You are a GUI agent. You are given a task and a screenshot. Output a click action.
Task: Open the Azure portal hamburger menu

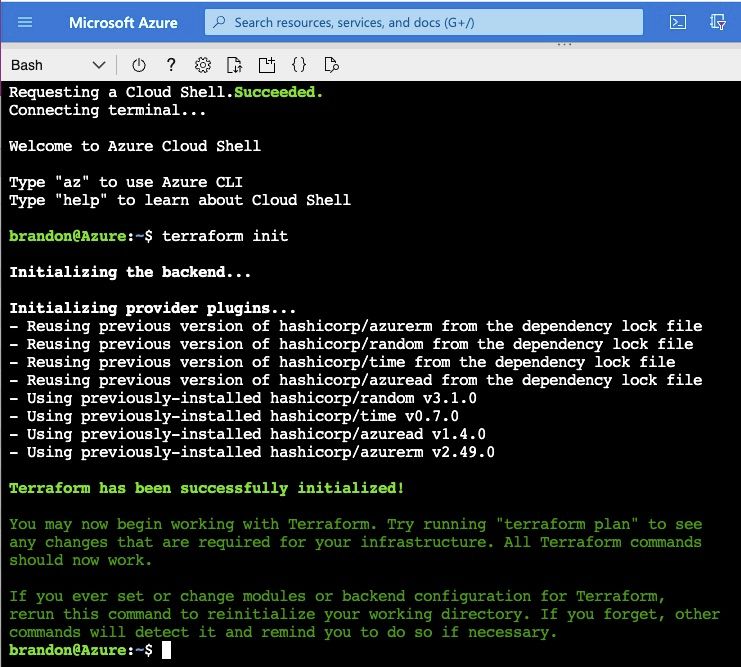[25, 22]
